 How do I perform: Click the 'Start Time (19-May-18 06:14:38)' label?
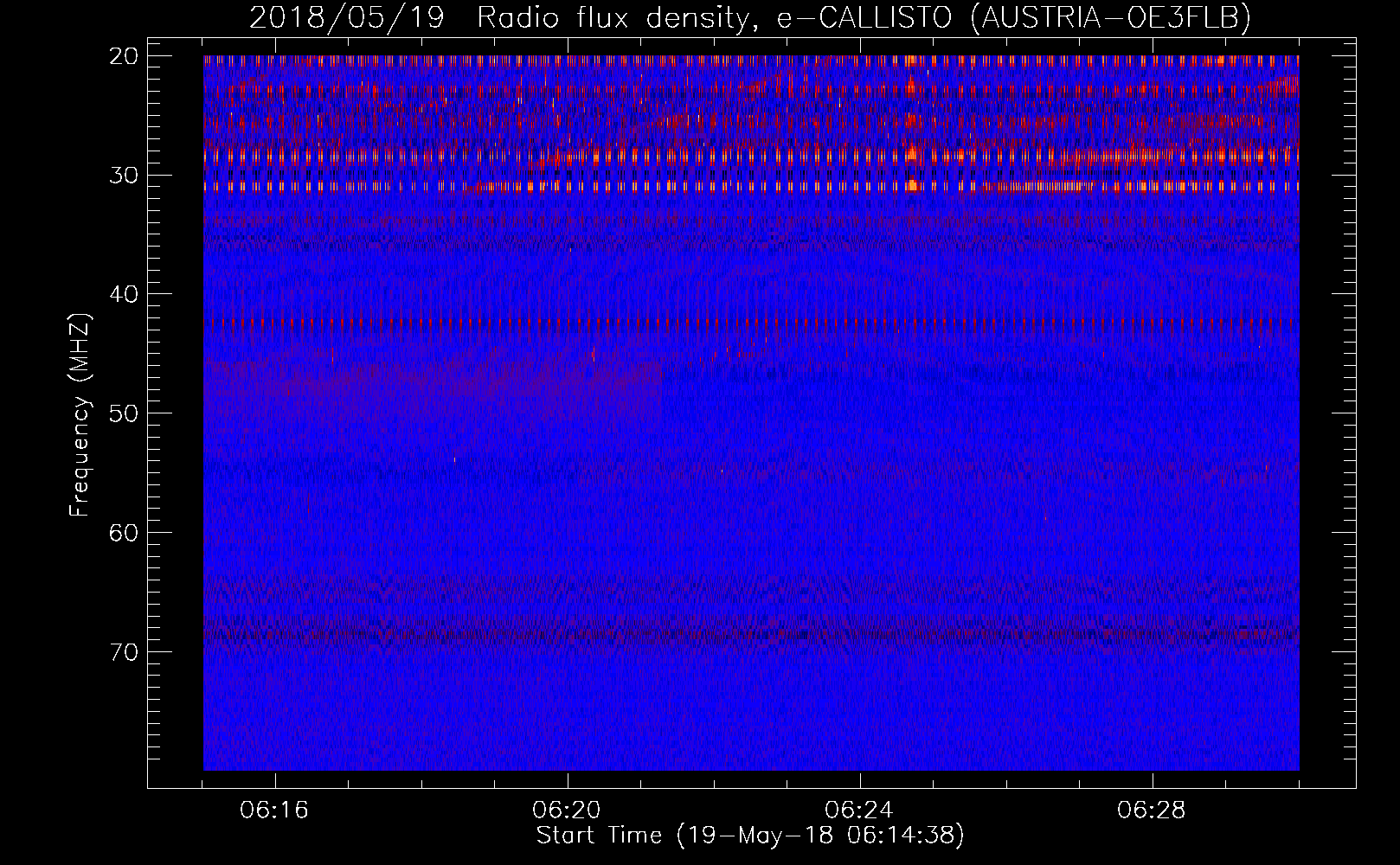pyautogui.click(x=750, y=836)
